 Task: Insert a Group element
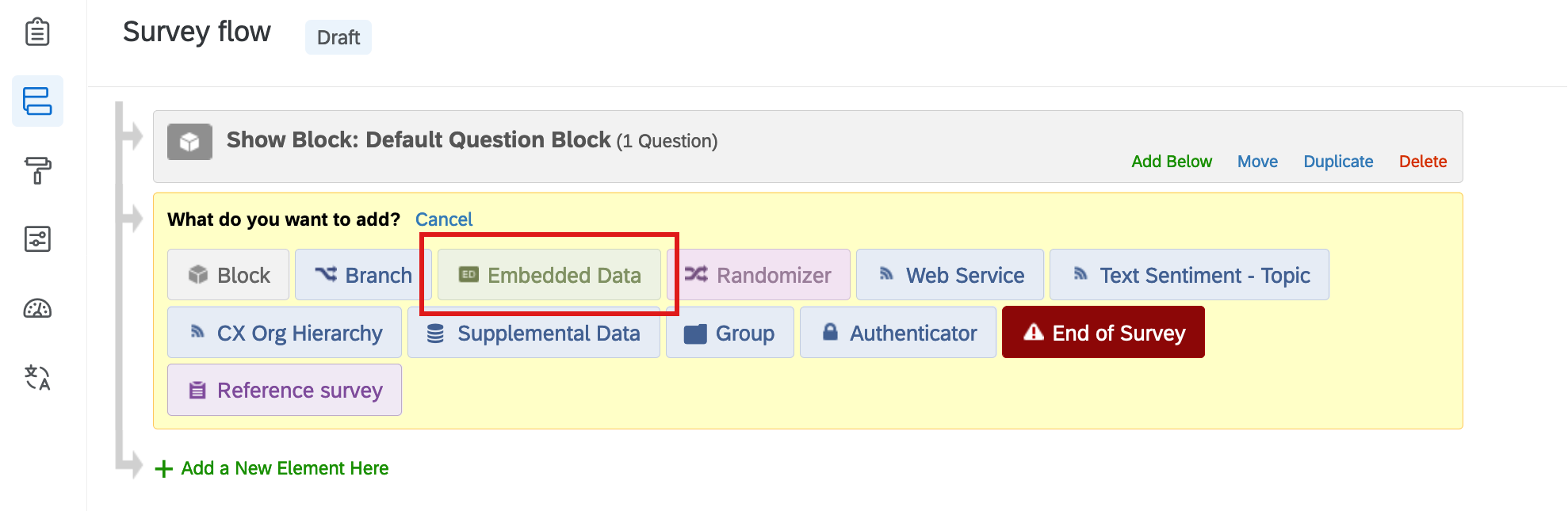(729, 333)
